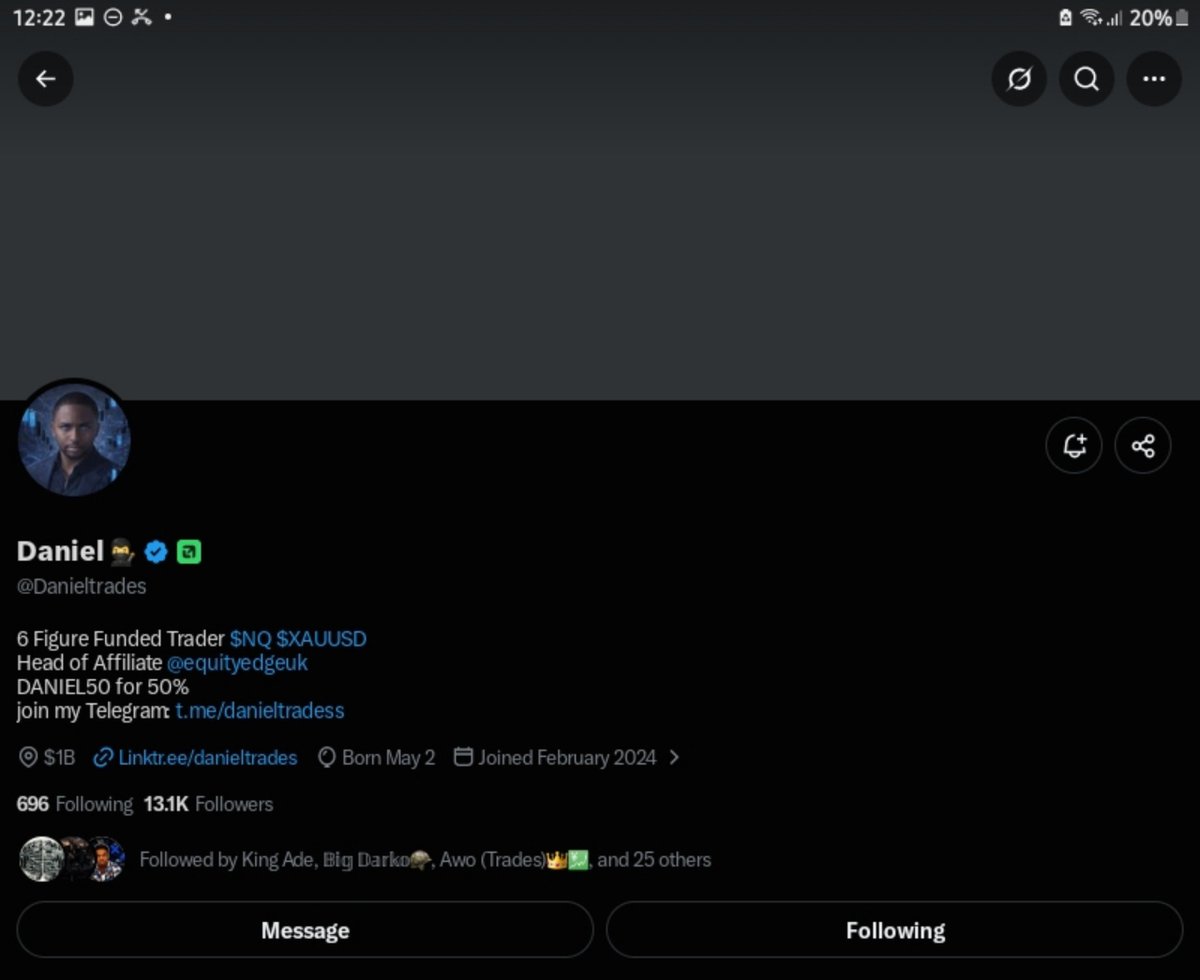Tap the location pin icon
The width and height of the screenshot is (1200, 980).
pos(28,757)
